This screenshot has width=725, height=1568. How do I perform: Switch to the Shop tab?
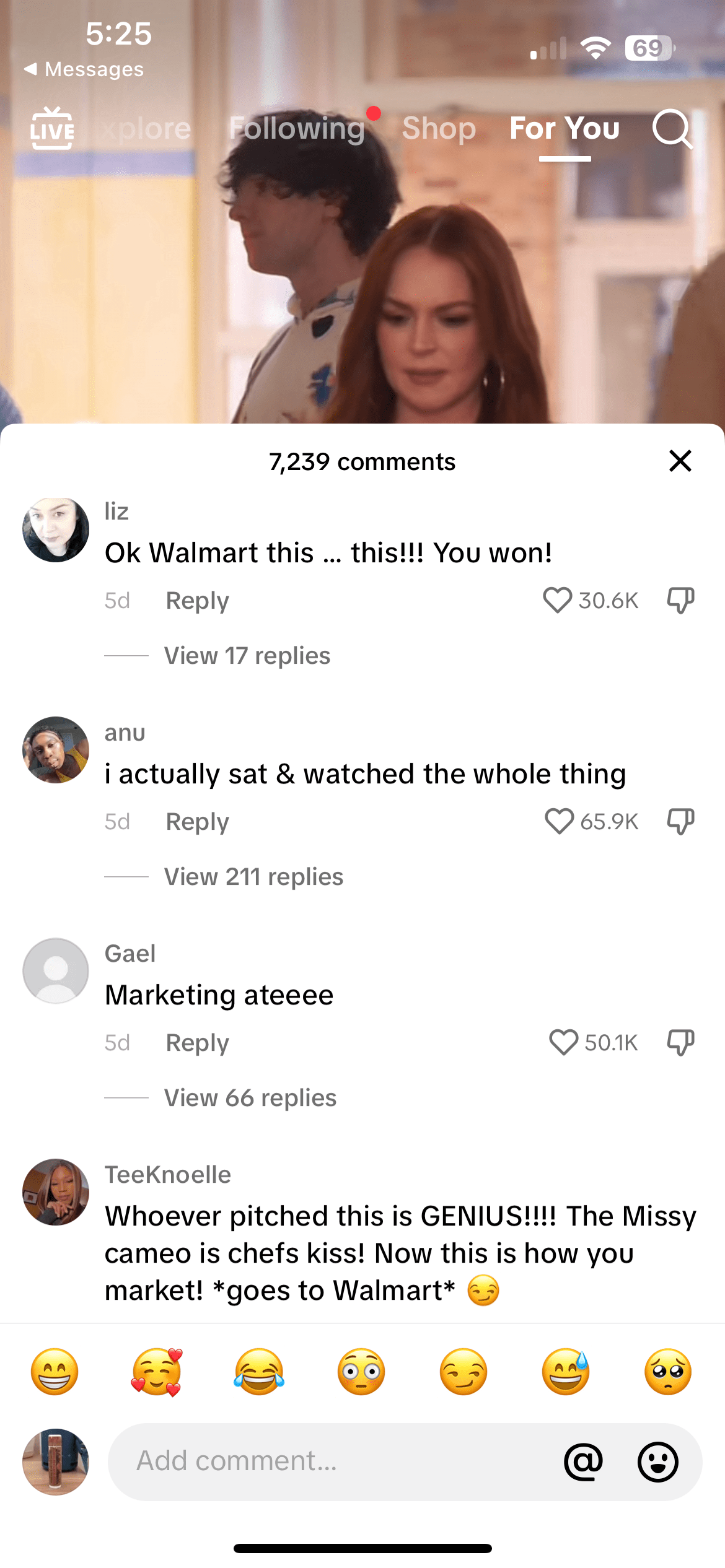point(439,129)
